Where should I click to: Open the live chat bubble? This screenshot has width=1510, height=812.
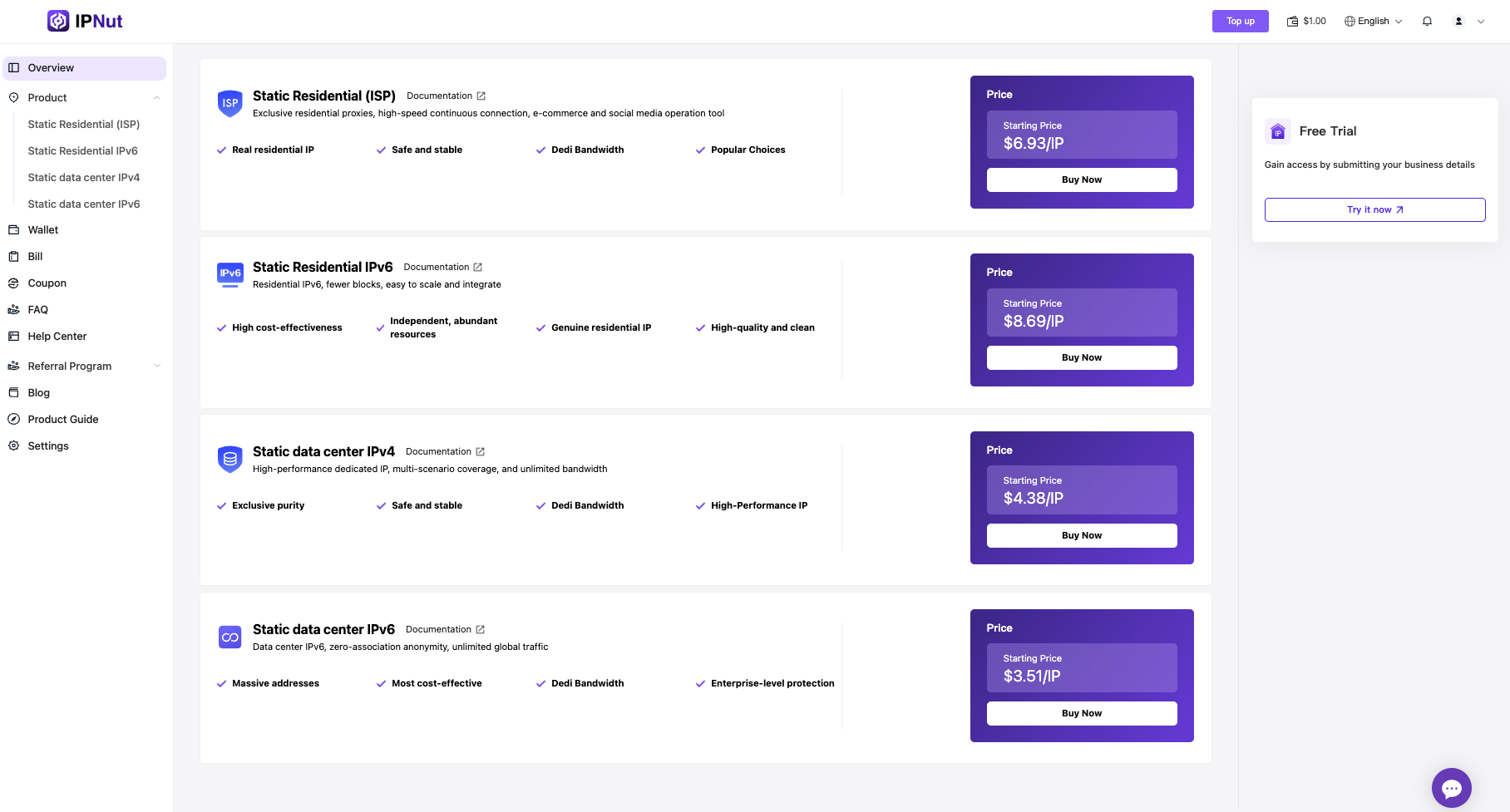1452,788
